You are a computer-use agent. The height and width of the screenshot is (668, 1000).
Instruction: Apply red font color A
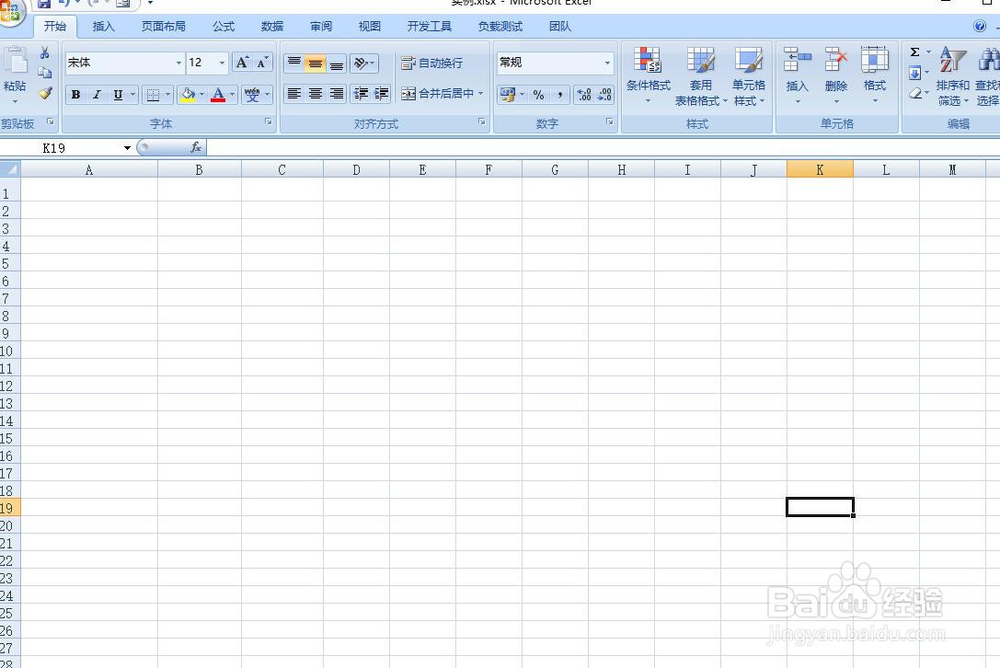(x=218, y=94)
